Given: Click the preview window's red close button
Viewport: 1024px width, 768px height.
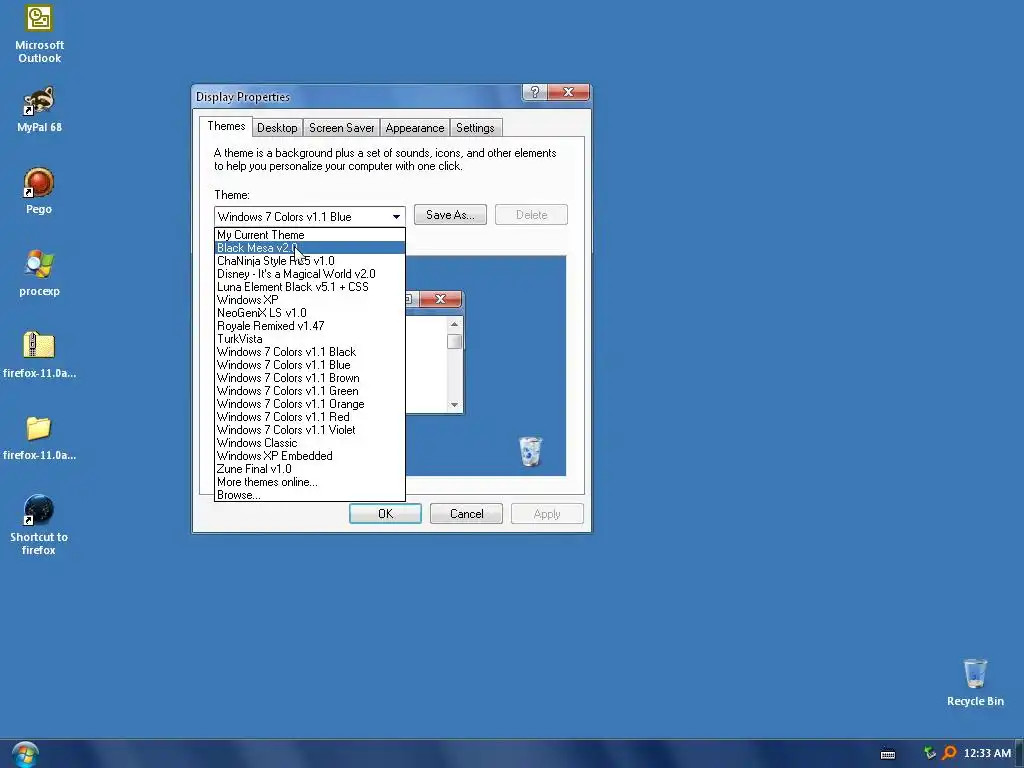Looking at the screenshot, I should coord(440,299).
